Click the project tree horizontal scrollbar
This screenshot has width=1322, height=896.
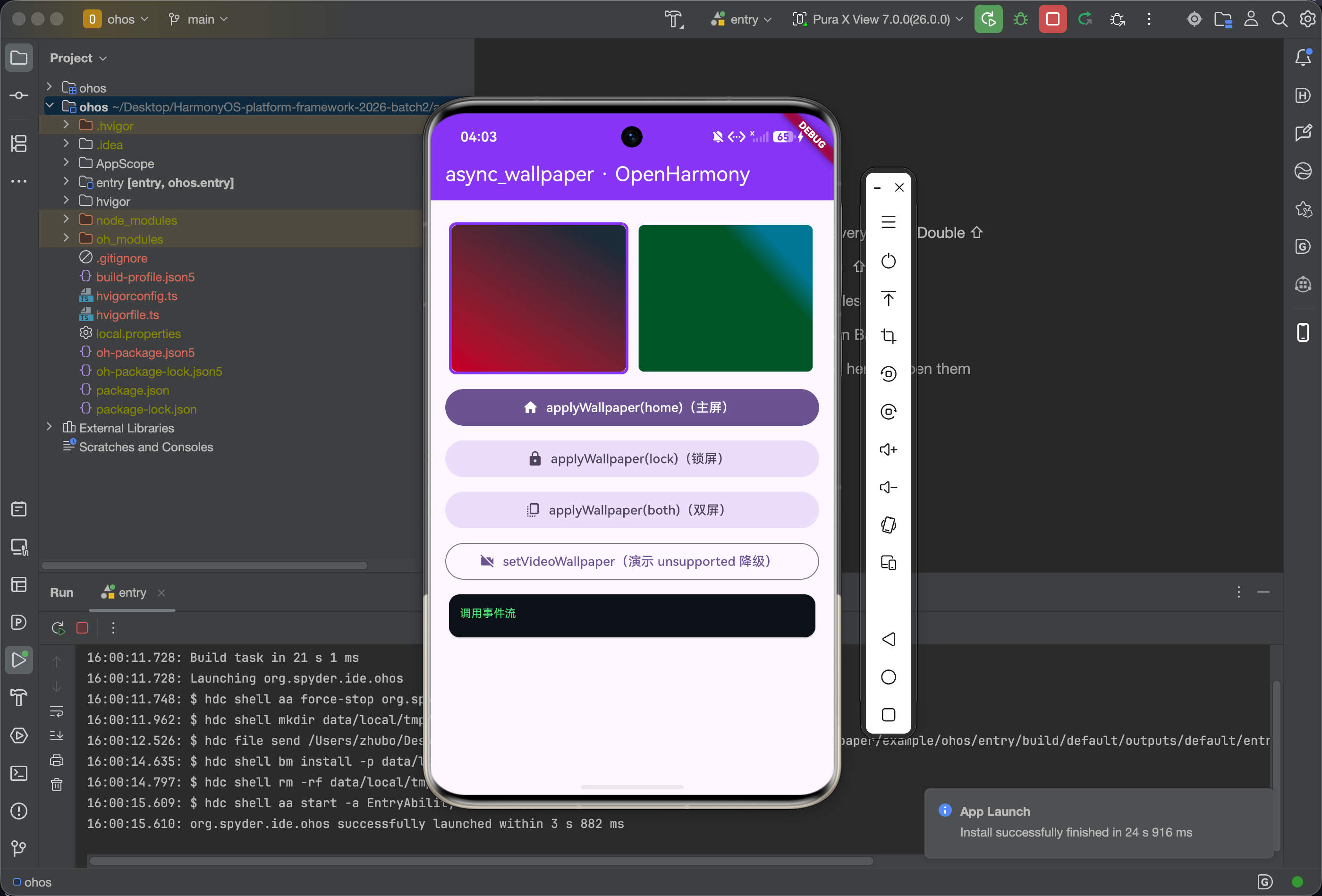(205, 566)
